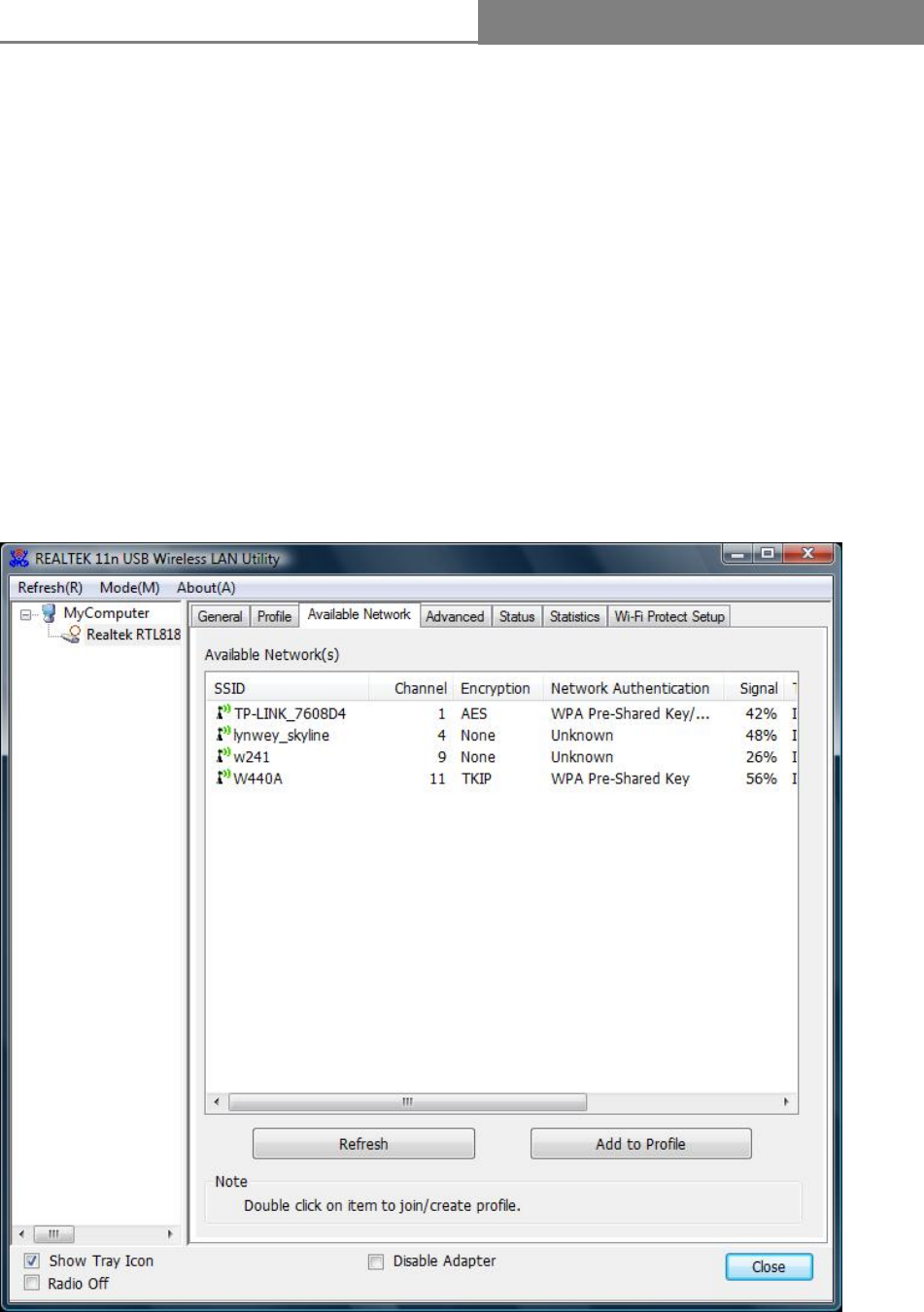Select the Available Network tab
The image size is (924, 1312).
359,614
